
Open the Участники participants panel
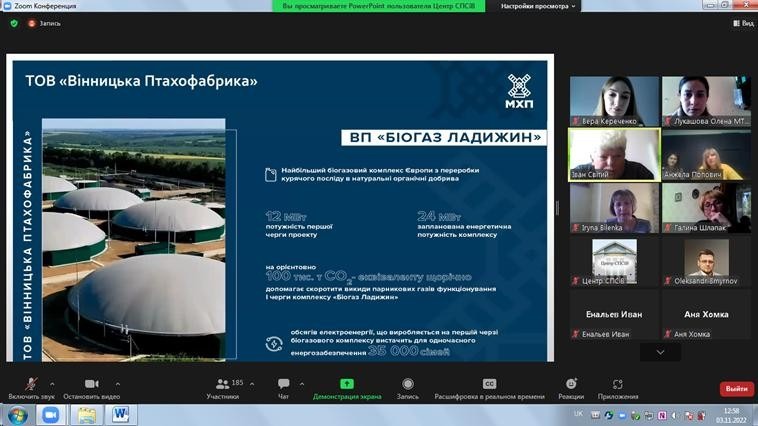tap(222, 388)
